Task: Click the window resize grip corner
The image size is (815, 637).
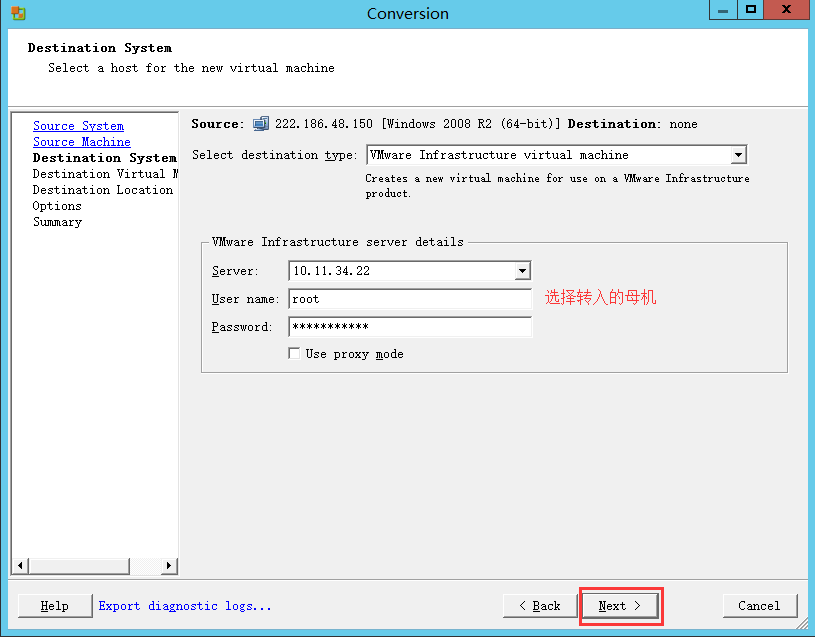Action: 802,623
